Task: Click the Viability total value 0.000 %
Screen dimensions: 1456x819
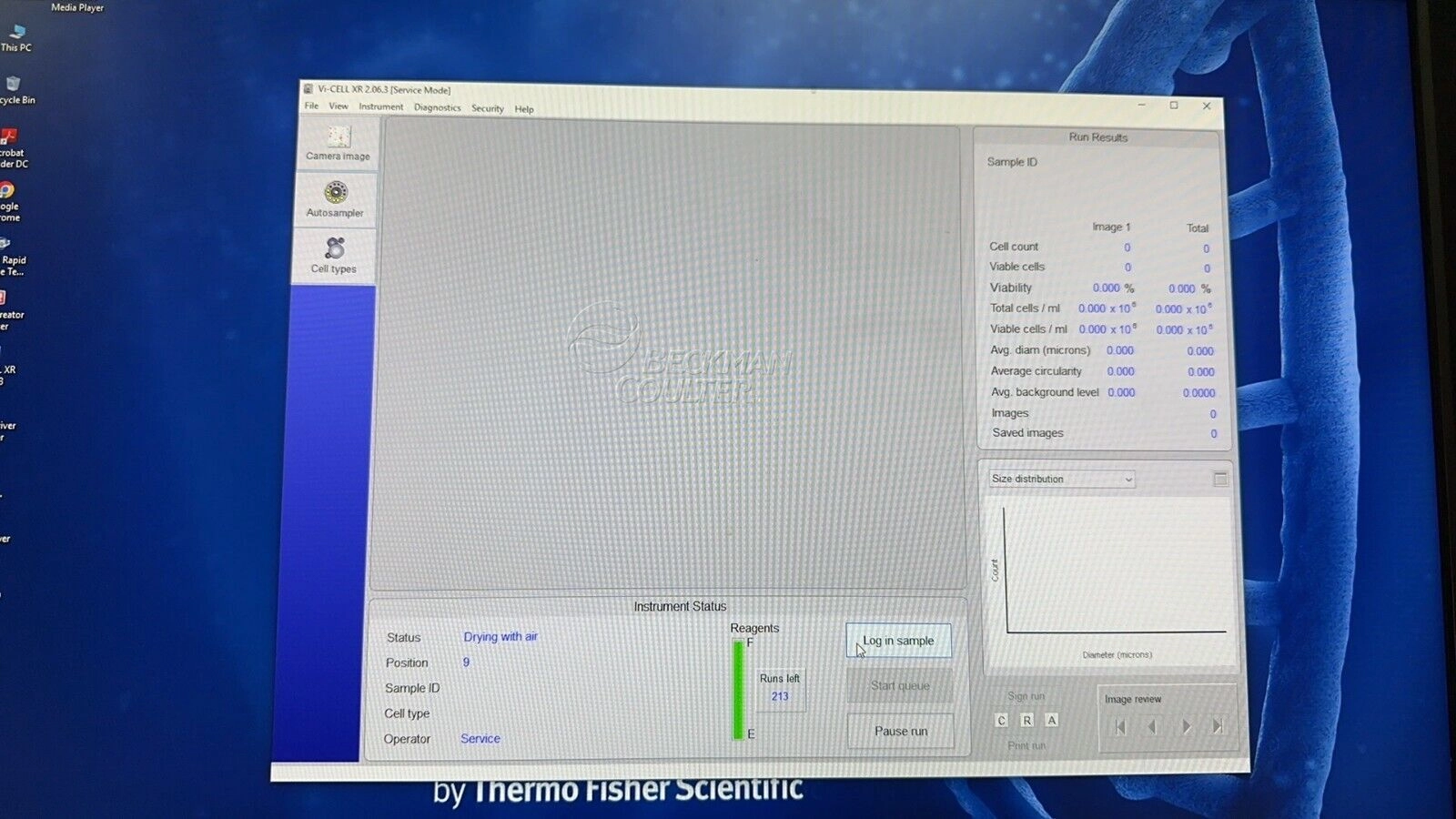Action: 1189,288
